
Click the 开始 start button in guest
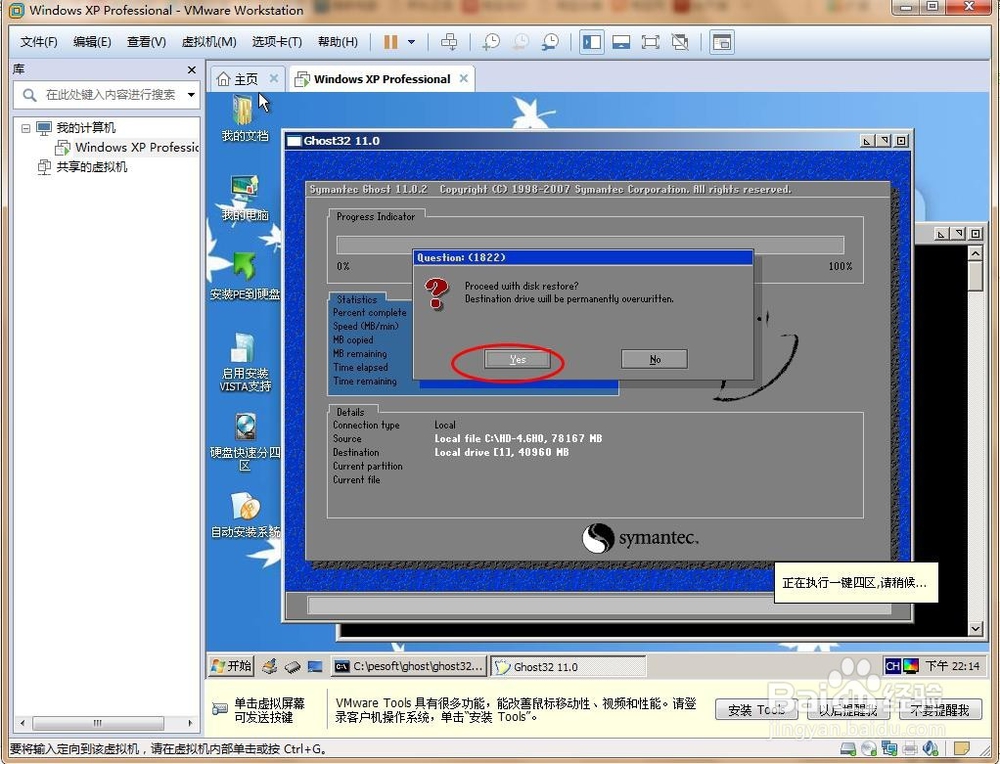coord(232,666)
